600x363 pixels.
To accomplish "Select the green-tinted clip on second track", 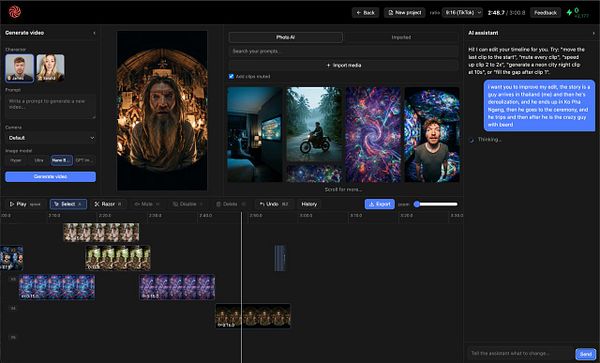I will (118, 258).
